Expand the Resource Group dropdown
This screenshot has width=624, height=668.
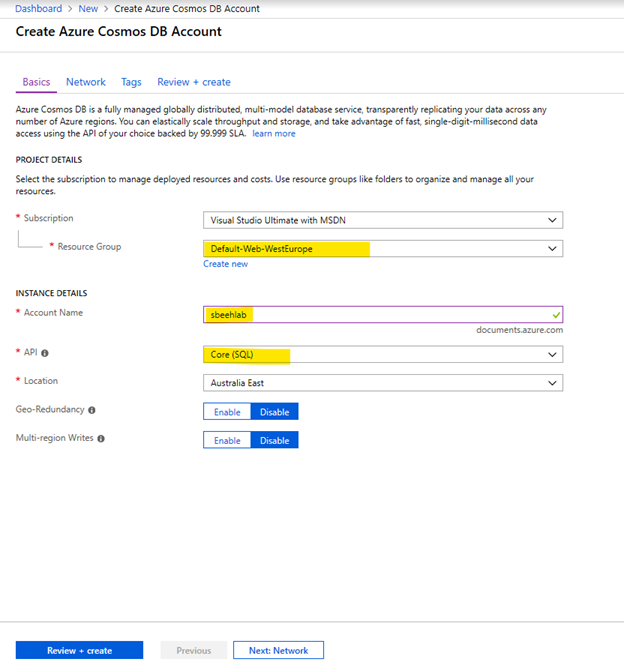pos(383,249)
